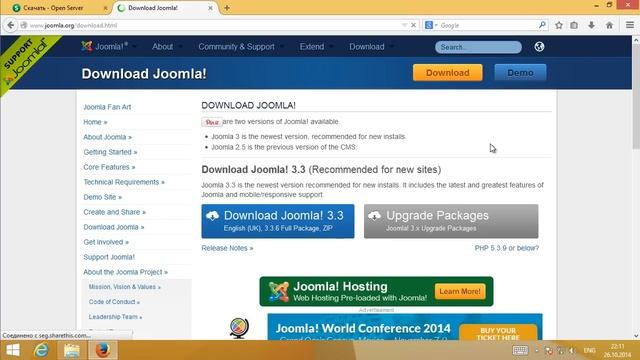Launch Internet Explorer from taskbar
This screenshot has width=640, height=360.
pyautogui.click(x=41, y=350)
